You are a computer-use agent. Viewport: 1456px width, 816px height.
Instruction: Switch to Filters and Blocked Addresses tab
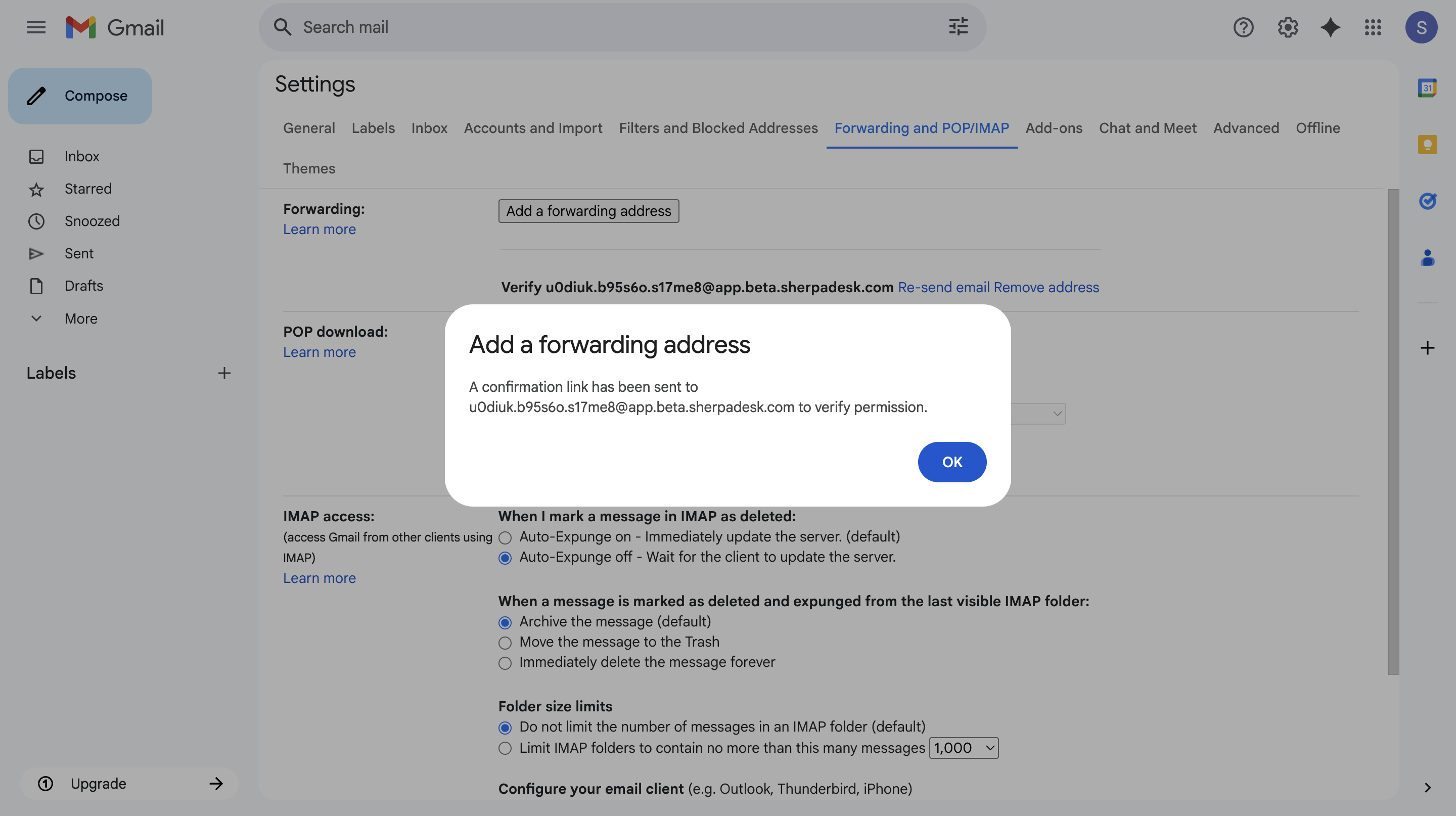pos(718,128)
